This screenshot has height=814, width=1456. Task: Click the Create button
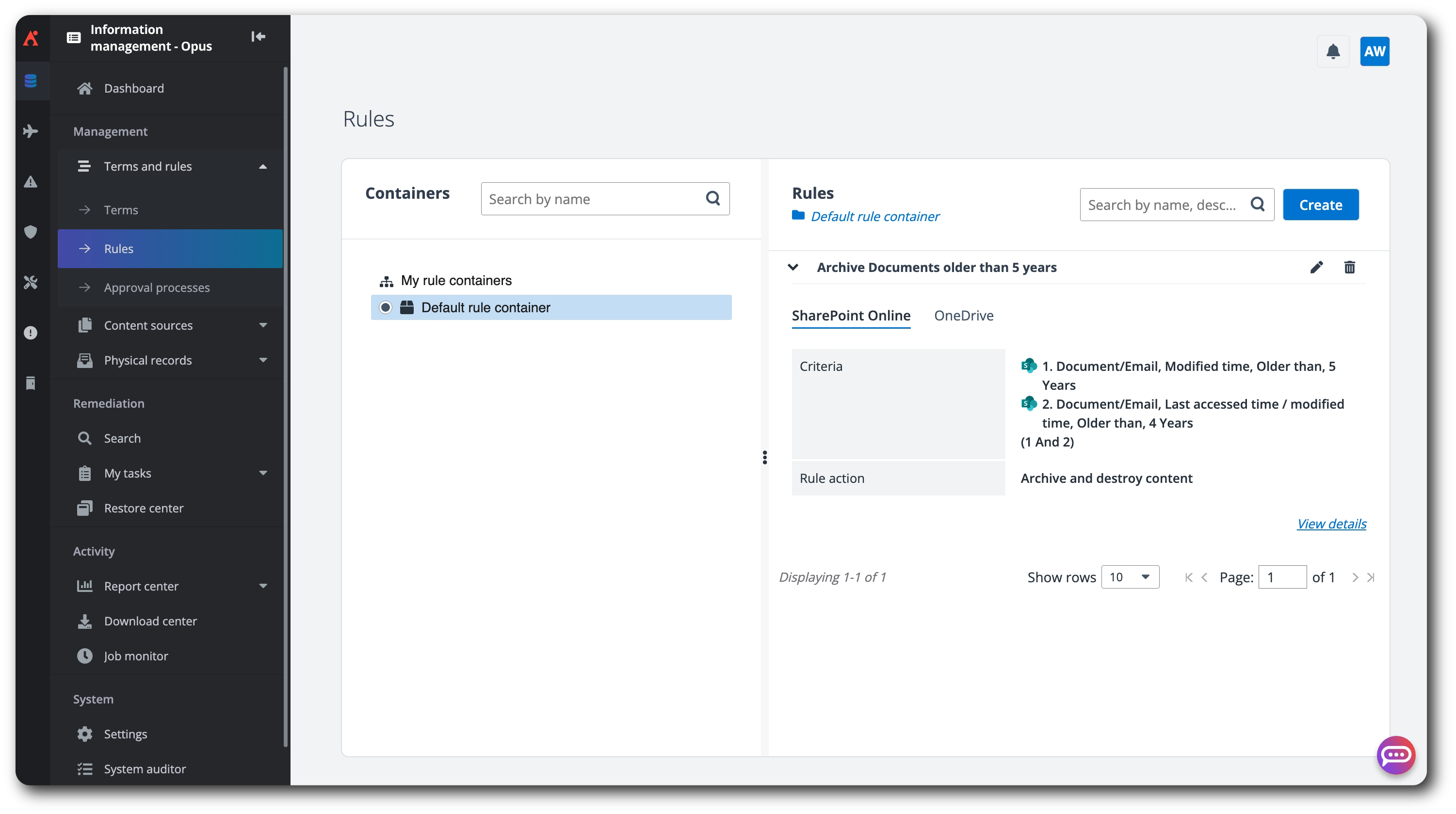[x=1320, y=205]
